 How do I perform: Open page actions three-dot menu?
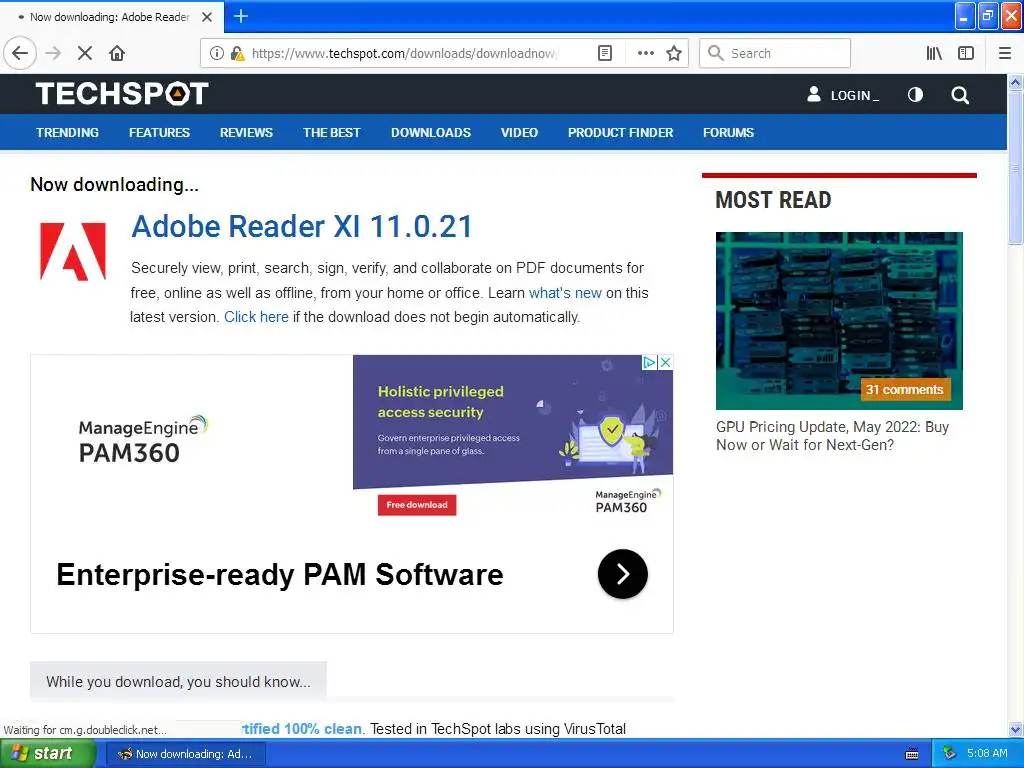[645, 53]
